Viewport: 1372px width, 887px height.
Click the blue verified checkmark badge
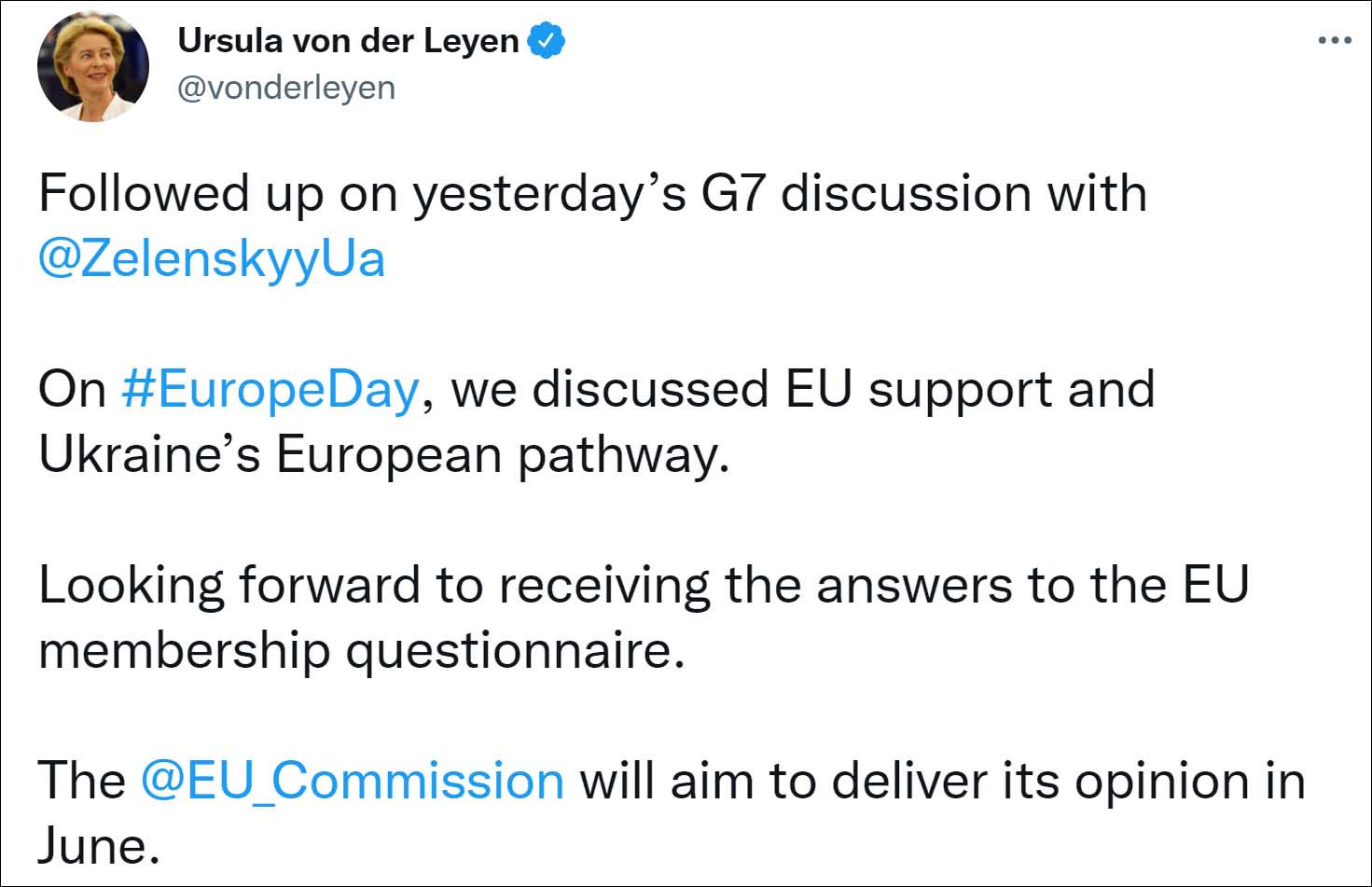(x=546, y=41)
